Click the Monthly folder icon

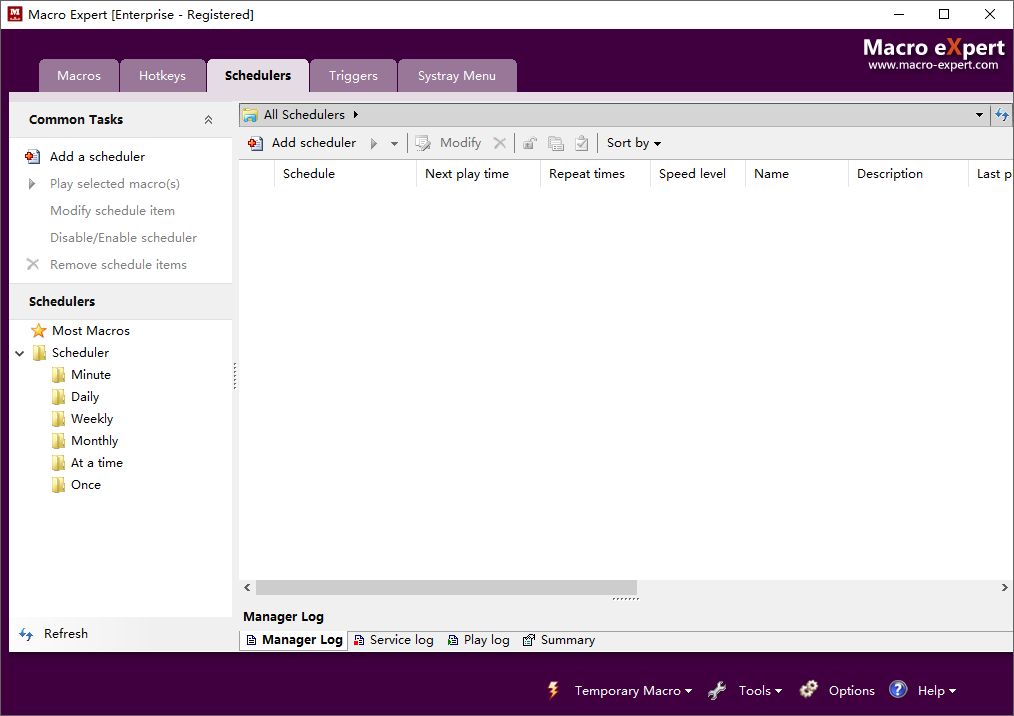pyautogui.click(x=58, y=440)
